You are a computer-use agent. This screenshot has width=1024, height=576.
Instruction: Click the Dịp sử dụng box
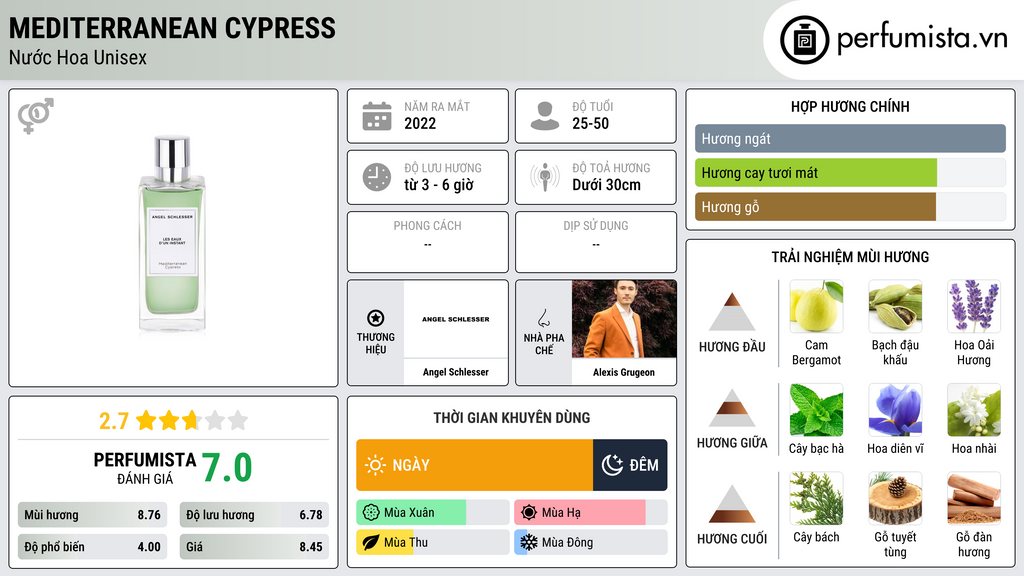click(596, 242)
